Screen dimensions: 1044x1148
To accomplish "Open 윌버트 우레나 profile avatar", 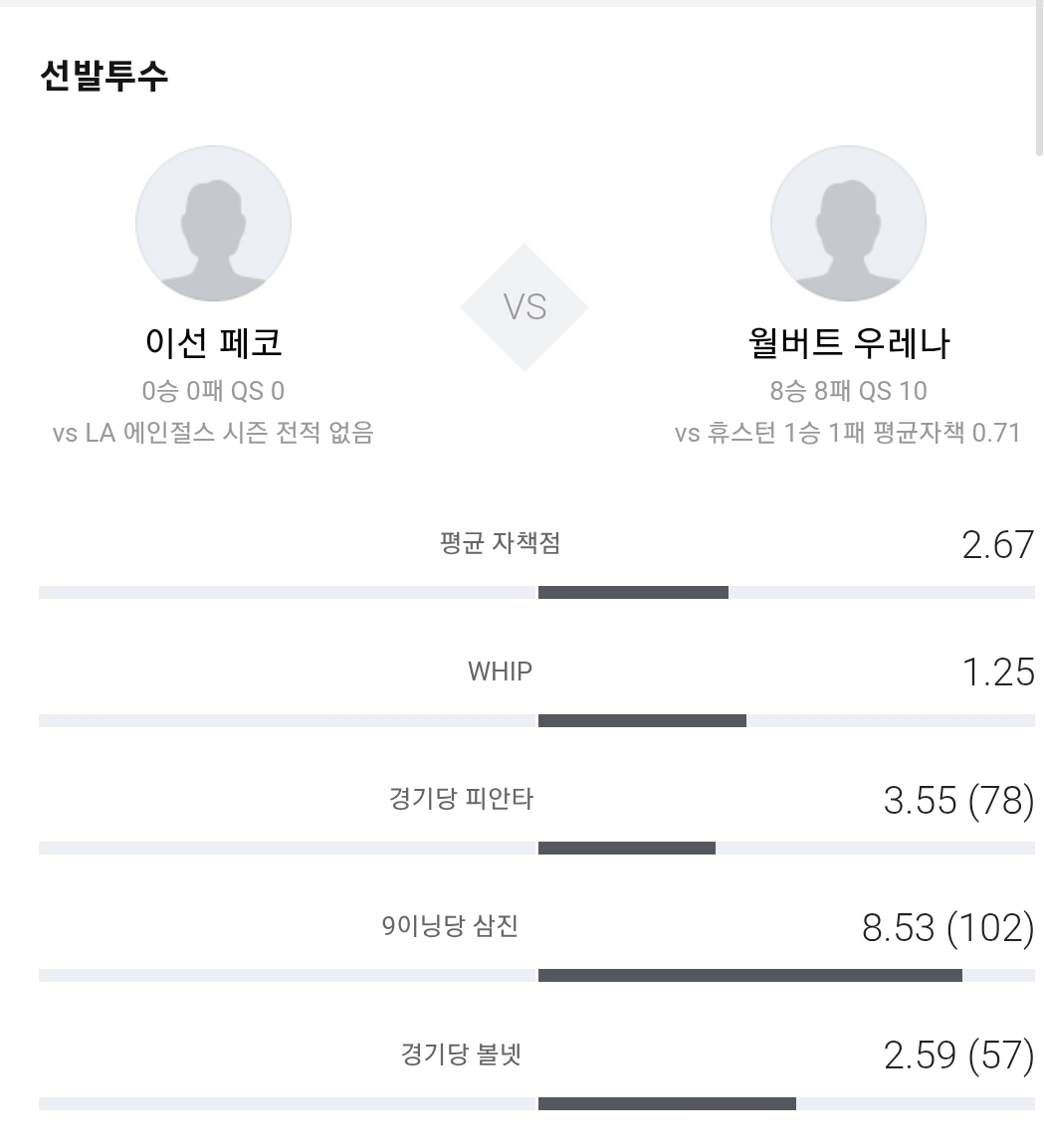I will click(x=848, y=223).
